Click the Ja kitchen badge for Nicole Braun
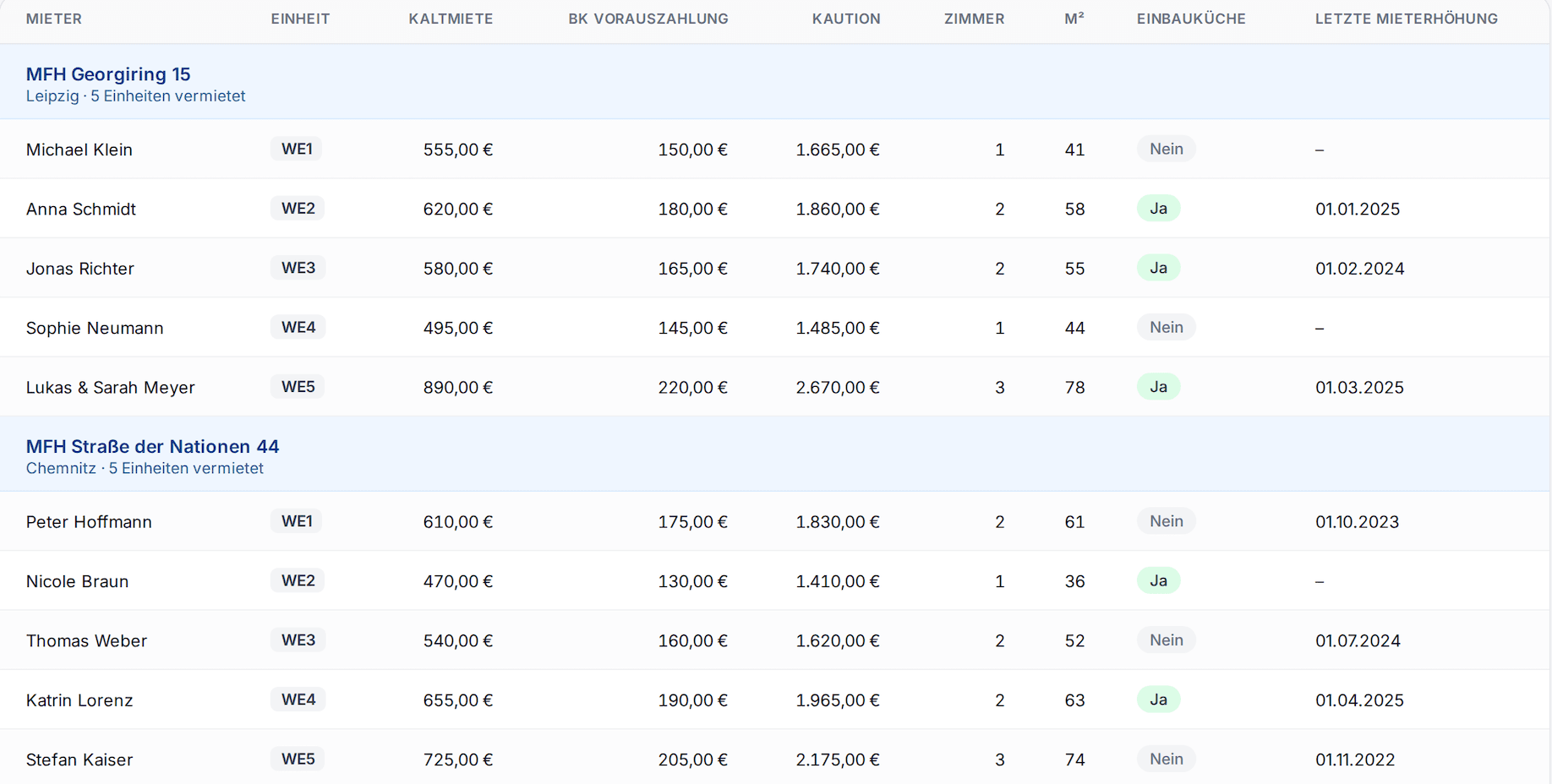The image size is (1552, 784). click(1159, 580)
